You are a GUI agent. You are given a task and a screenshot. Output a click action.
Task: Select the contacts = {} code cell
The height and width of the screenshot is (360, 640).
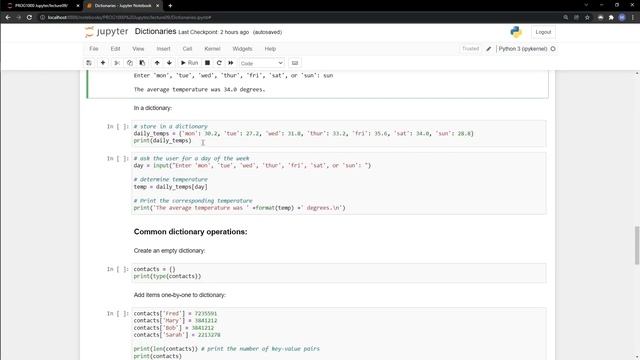(338, 273)
